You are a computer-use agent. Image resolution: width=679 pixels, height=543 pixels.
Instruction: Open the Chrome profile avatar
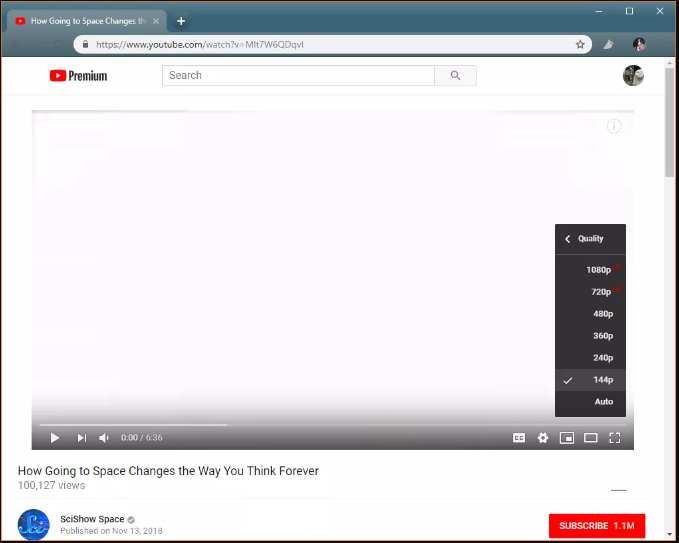pos(639,44)
